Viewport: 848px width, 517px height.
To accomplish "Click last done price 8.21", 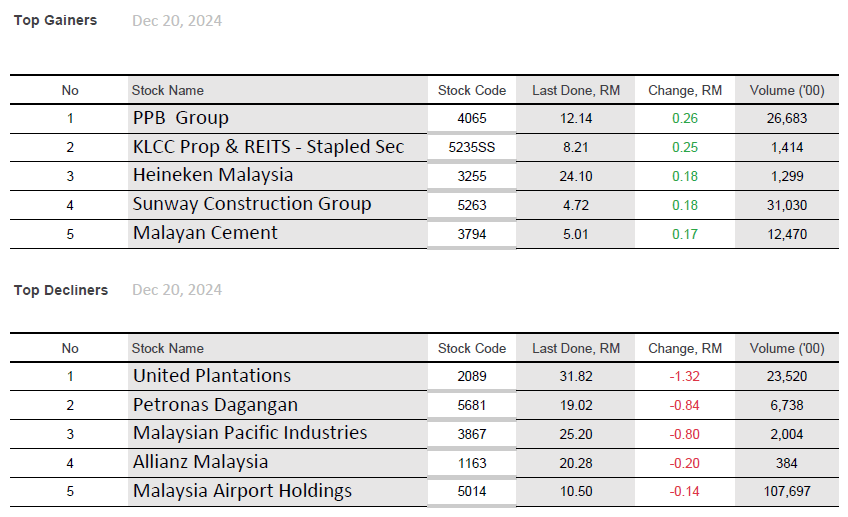I will pyautogui.click(x=576, y=147).
